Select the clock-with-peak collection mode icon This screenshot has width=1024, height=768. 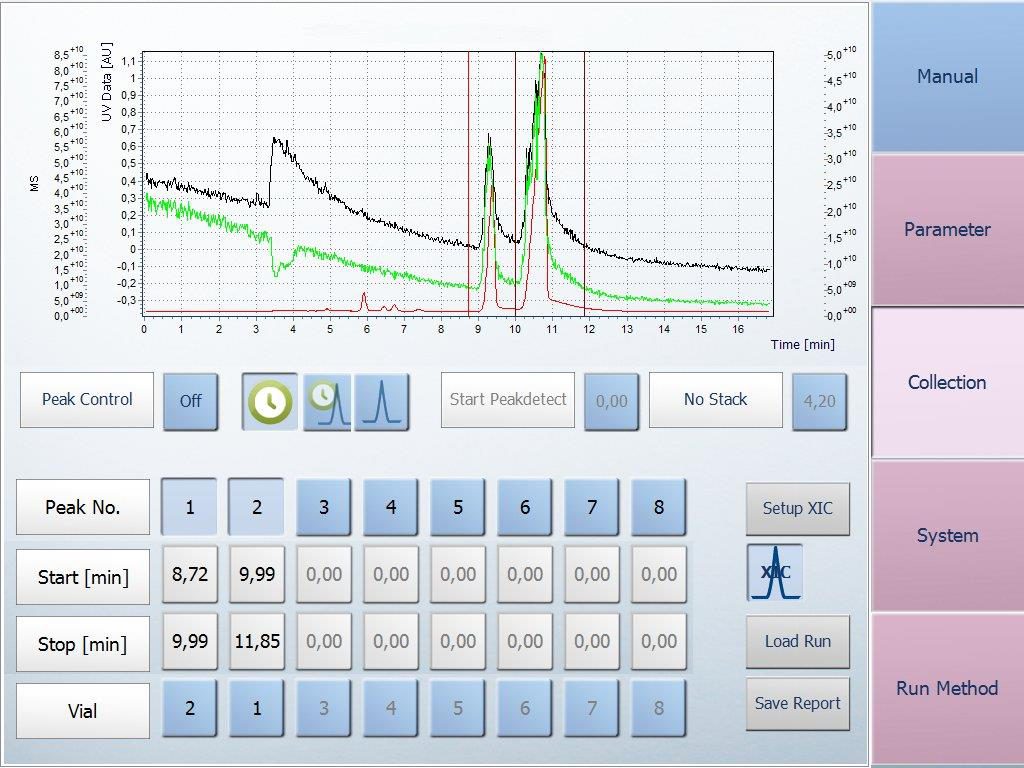[327, 402]
